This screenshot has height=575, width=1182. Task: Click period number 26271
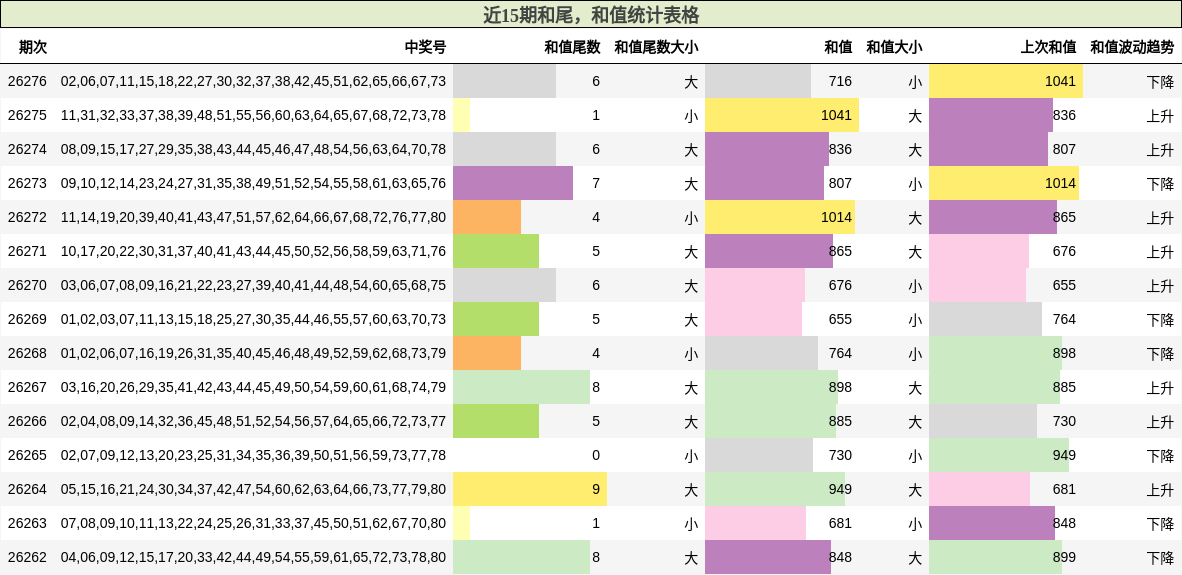(x=27, y=251)
